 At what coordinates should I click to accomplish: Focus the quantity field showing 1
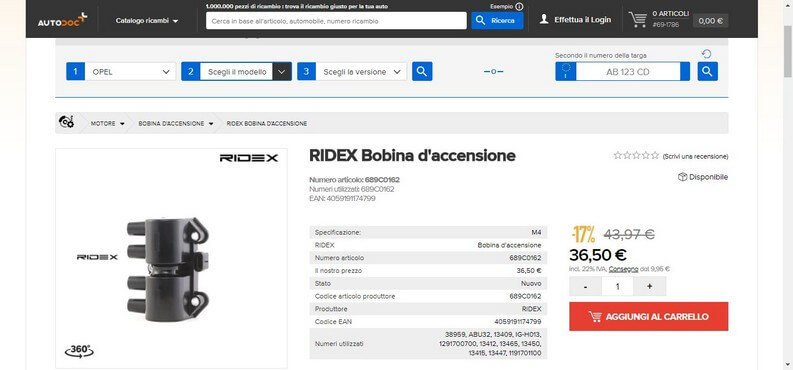coord(618,286)
